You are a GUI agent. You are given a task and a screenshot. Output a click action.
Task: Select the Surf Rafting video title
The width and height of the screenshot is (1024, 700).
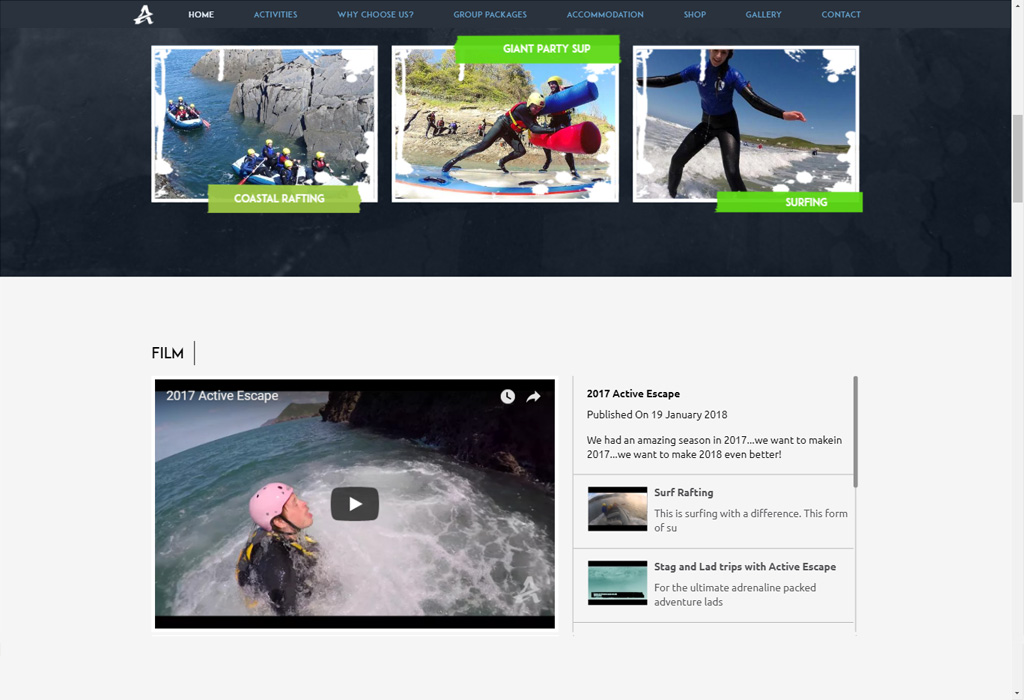click(x=684, y=492)
